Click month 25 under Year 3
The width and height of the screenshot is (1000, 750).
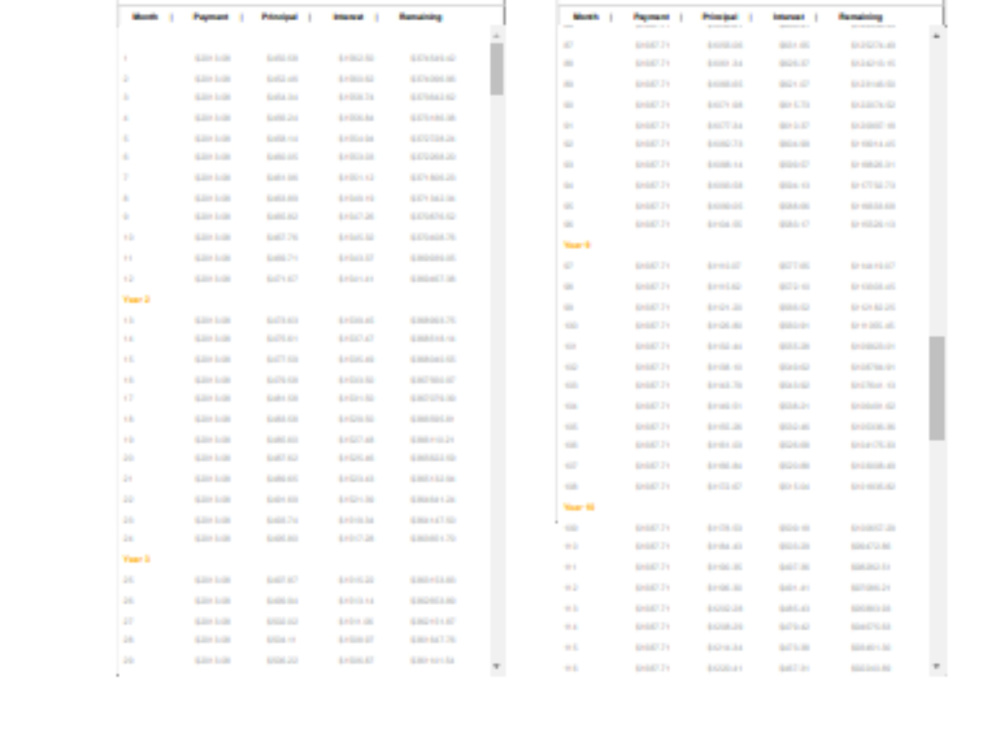(128, 580)
